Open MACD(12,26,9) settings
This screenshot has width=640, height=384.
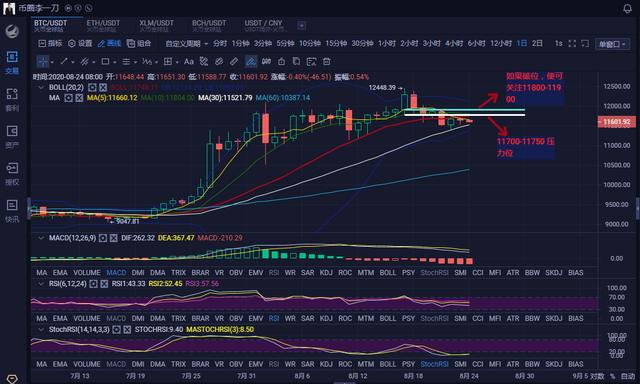[103, 238]
